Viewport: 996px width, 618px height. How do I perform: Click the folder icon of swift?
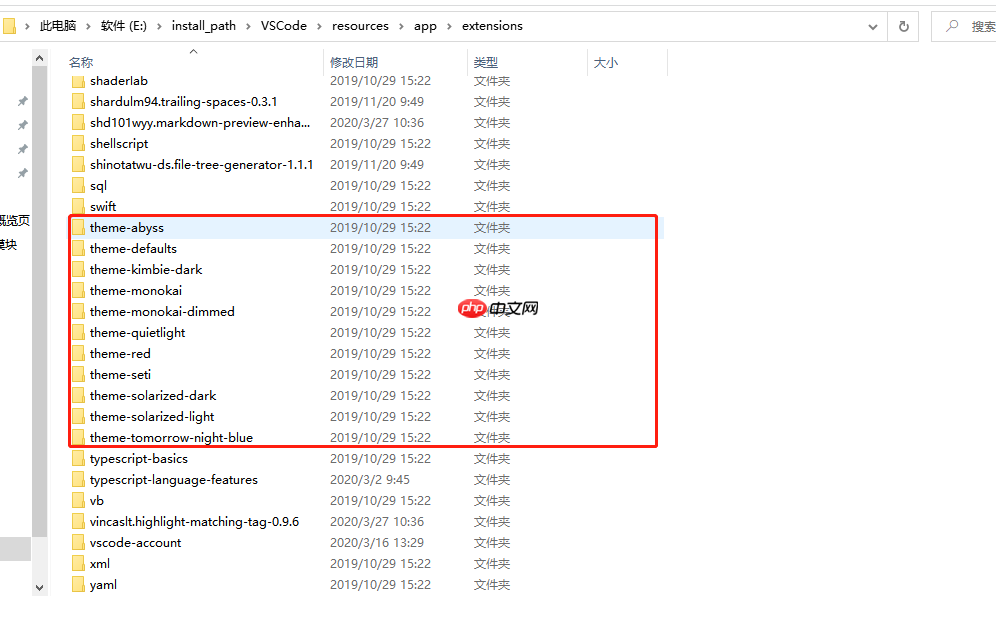click(x=78, y=206)
